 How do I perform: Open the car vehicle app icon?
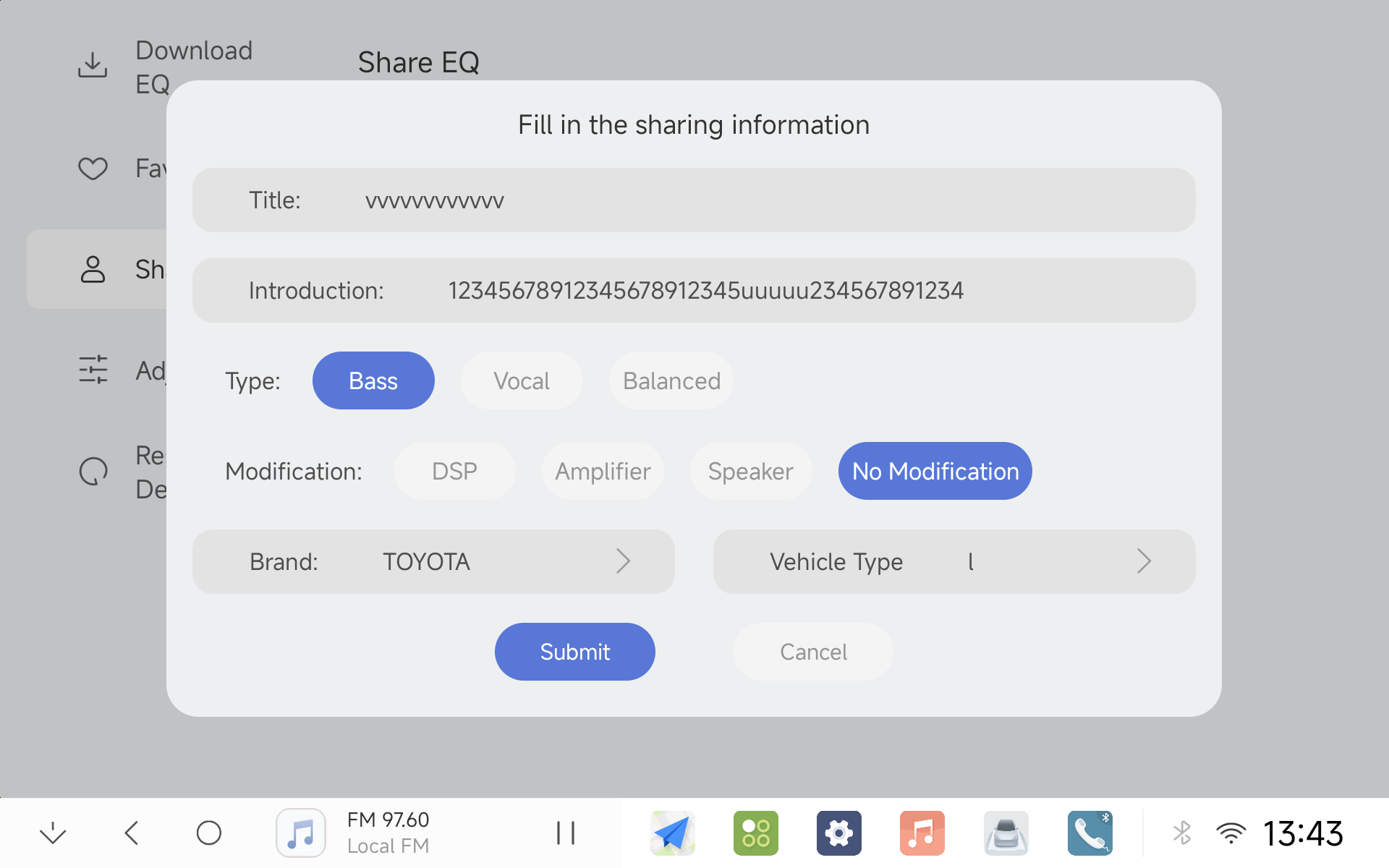coord(1006,833)
